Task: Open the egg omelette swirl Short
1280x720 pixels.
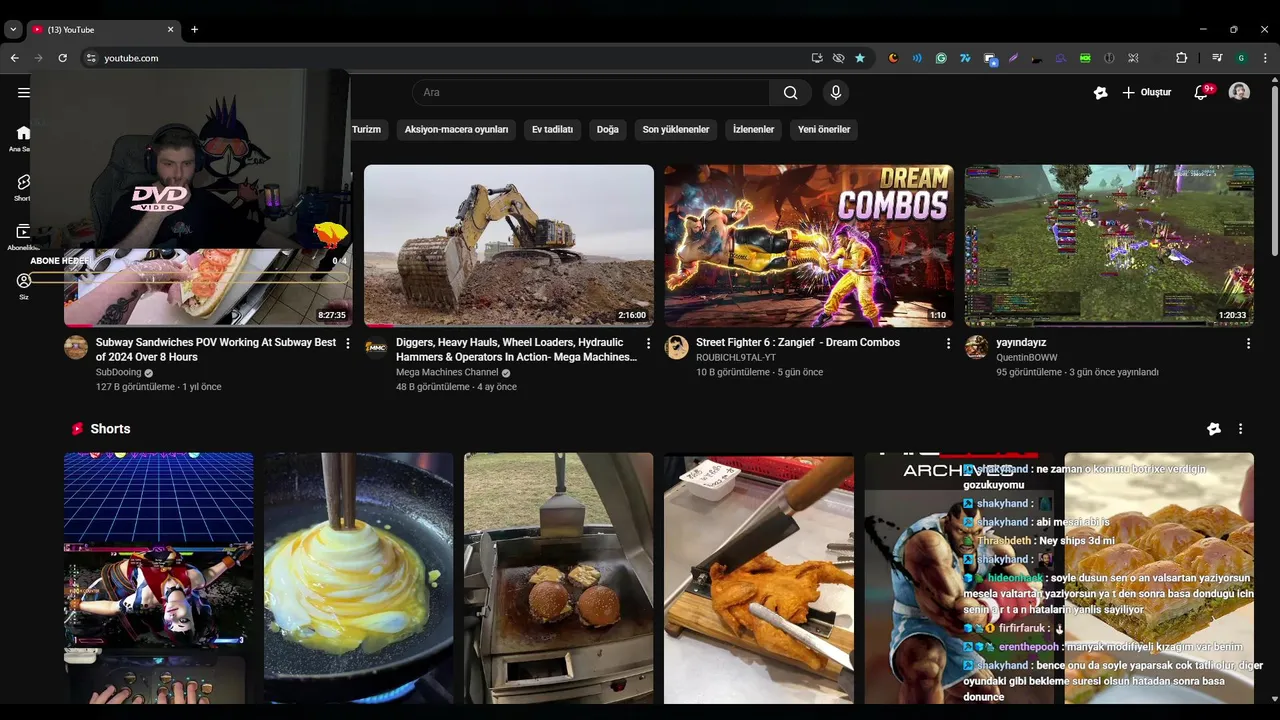Action: 358,578
